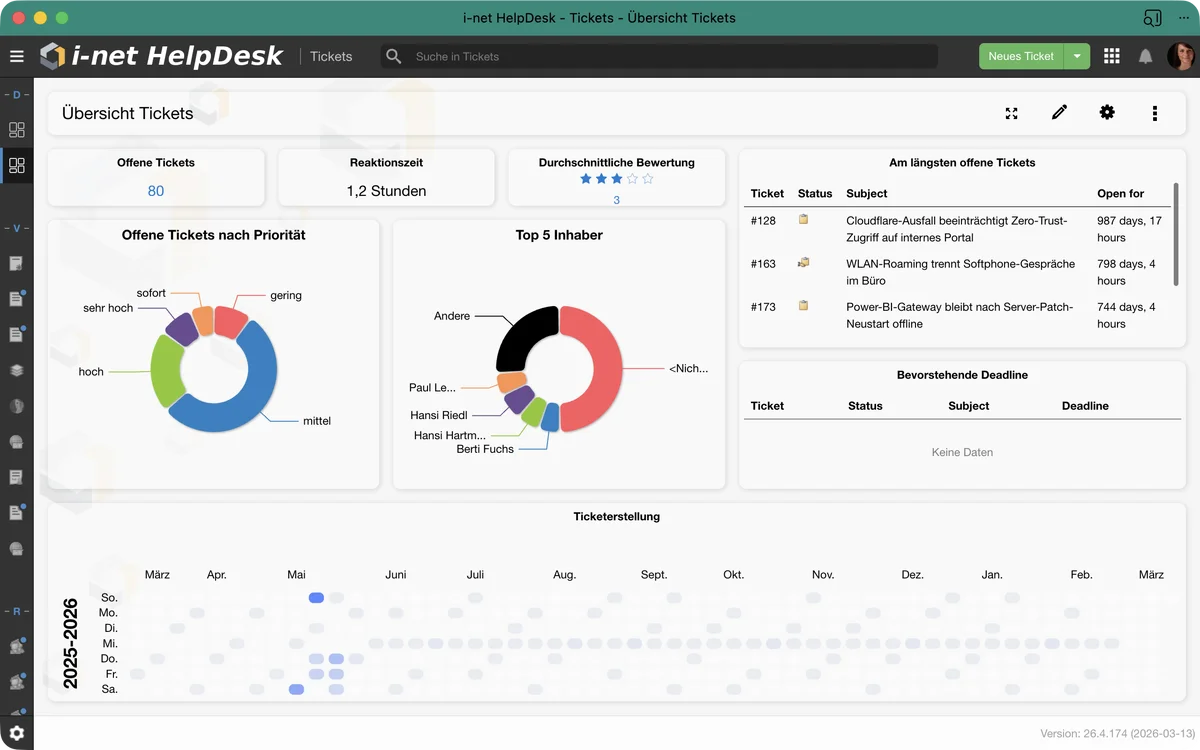Viewport: 1200px width, 750px height.
Task: Edit the dashboard using the pencil icon
Action: coord(1059,113)
